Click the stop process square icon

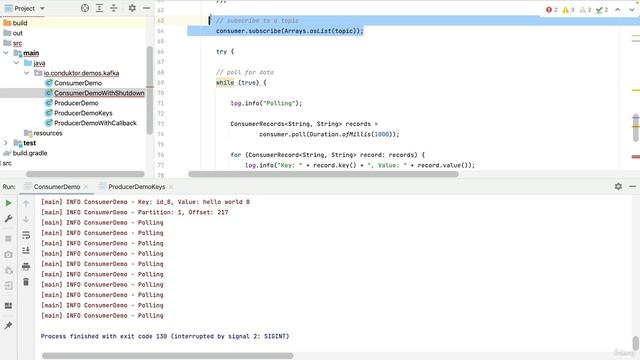[x=8, y=239]
